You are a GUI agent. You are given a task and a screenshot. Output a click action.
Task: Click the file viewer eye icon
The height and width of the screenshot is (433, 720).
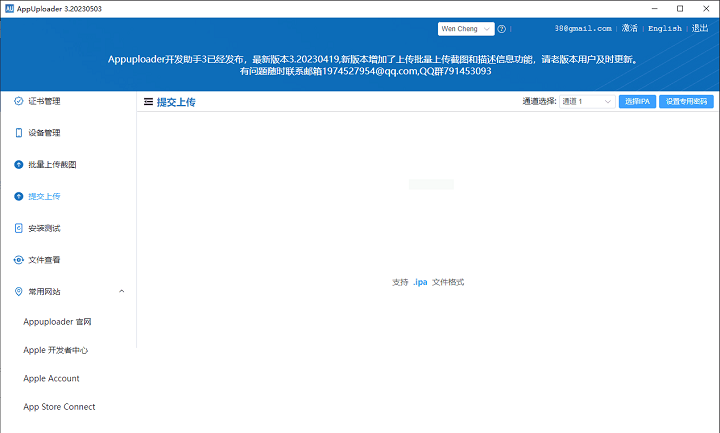(18, 260)
